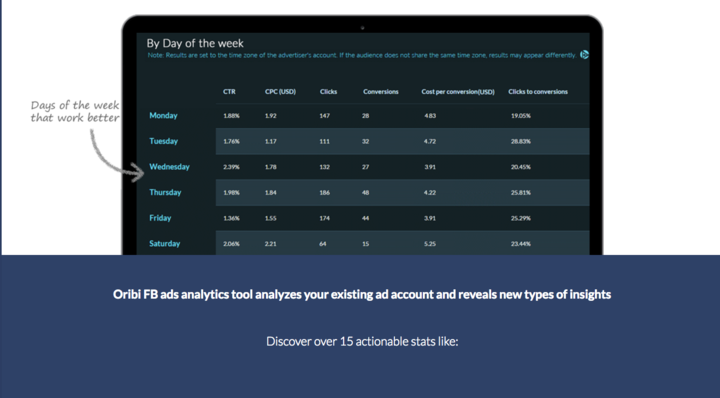This screenshot has height=398, width=720.
Task: Click Monday's clicks value 147
Action: 325,116
